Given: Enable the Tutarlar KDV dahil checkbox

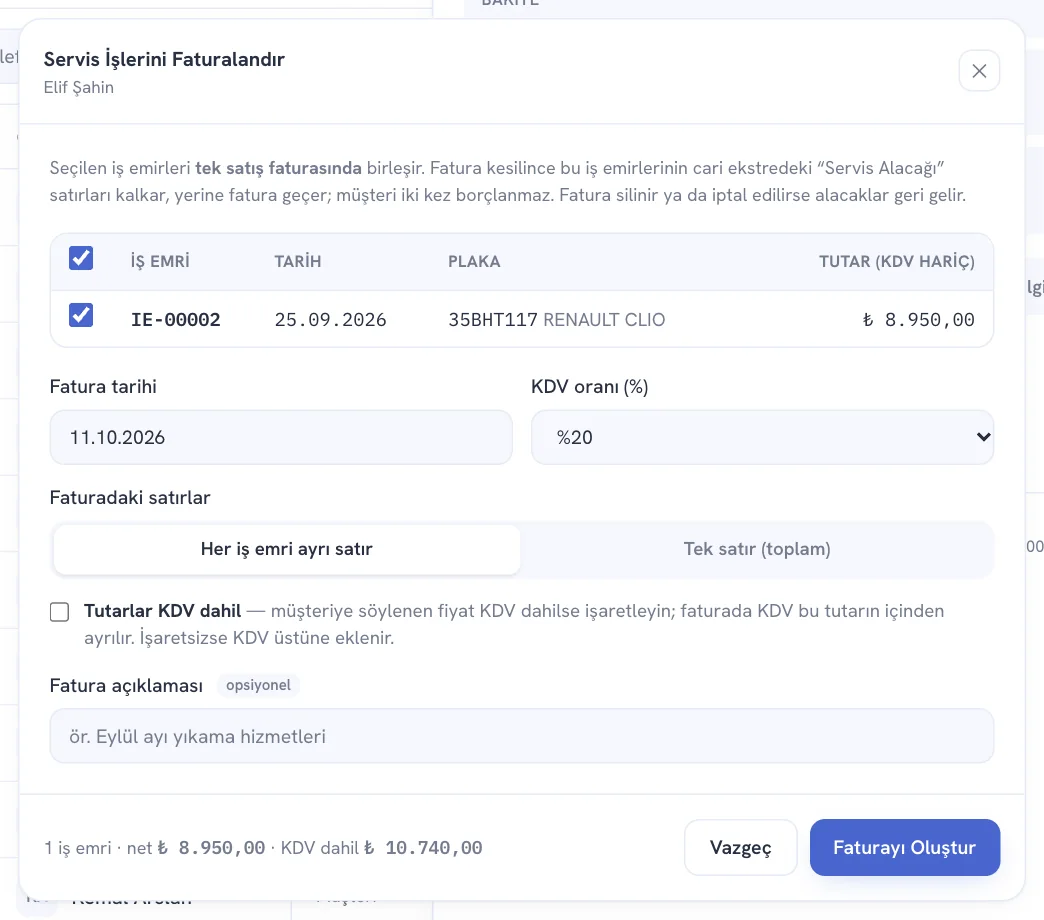Looking at the screenshot, I should [x=59, y=612].
